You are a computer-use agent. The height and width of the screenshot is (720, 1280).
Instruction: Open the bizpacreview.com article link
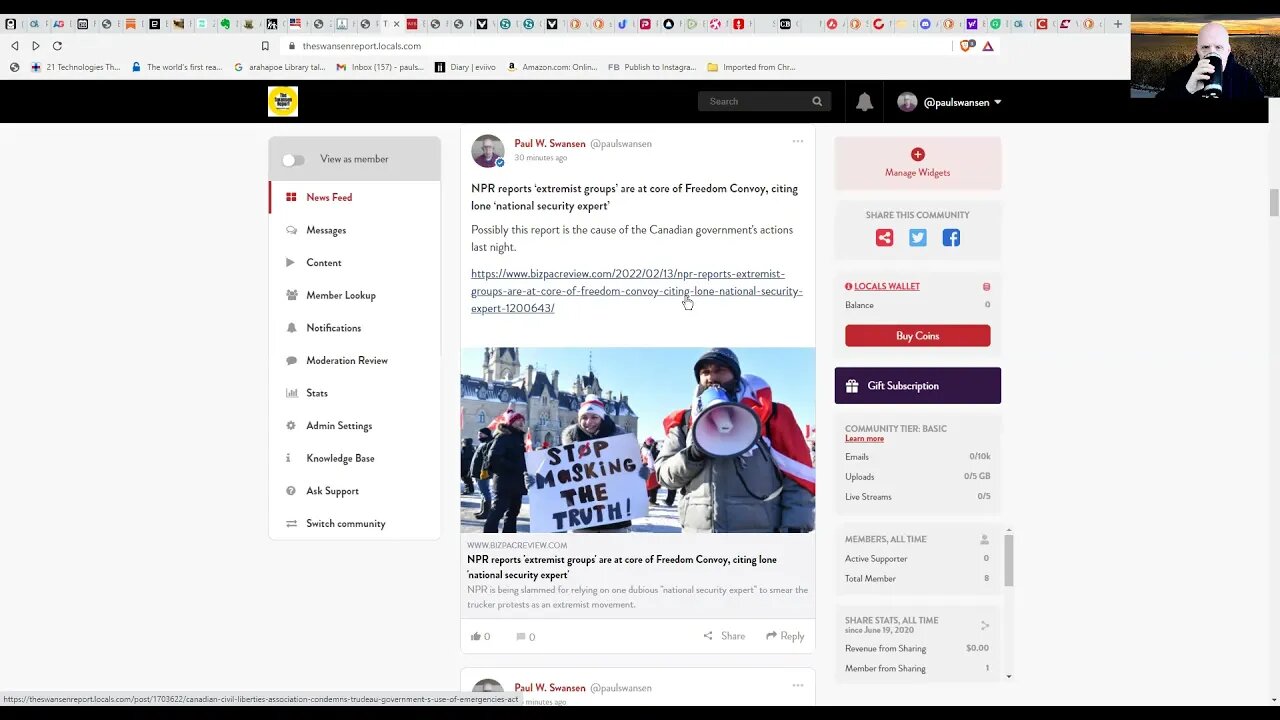coord(637,291)
